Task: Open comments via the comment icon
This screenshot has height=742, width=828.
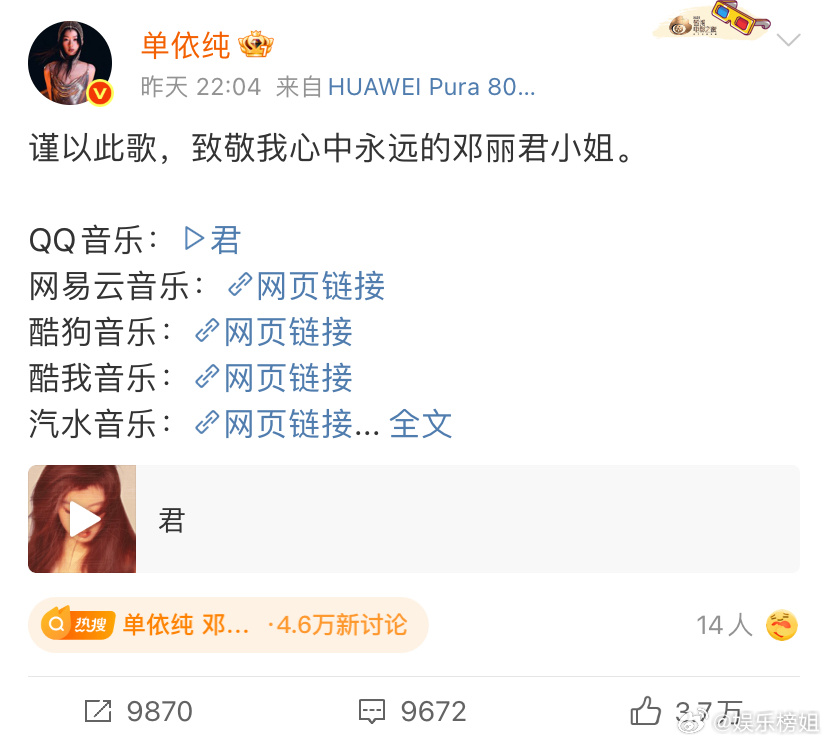Action: pos(372,711)
